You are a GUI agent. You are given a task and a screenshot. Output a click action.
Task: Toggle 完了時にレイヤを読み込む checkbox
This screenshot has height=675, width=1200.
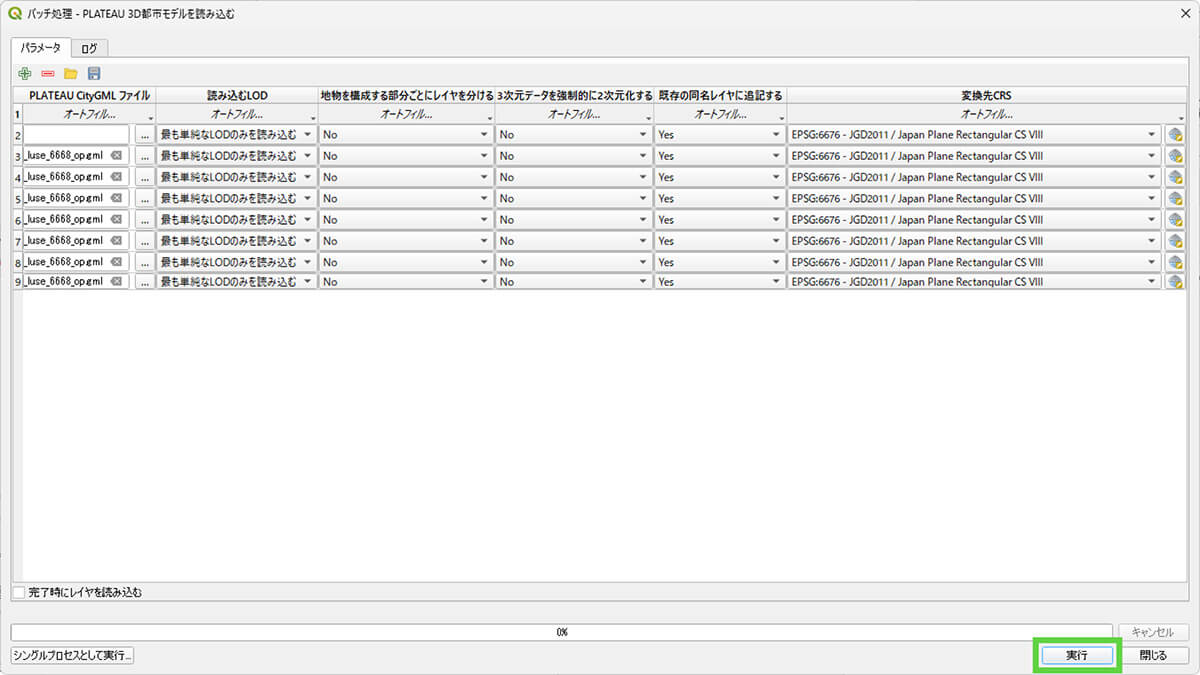click(19, 592)
